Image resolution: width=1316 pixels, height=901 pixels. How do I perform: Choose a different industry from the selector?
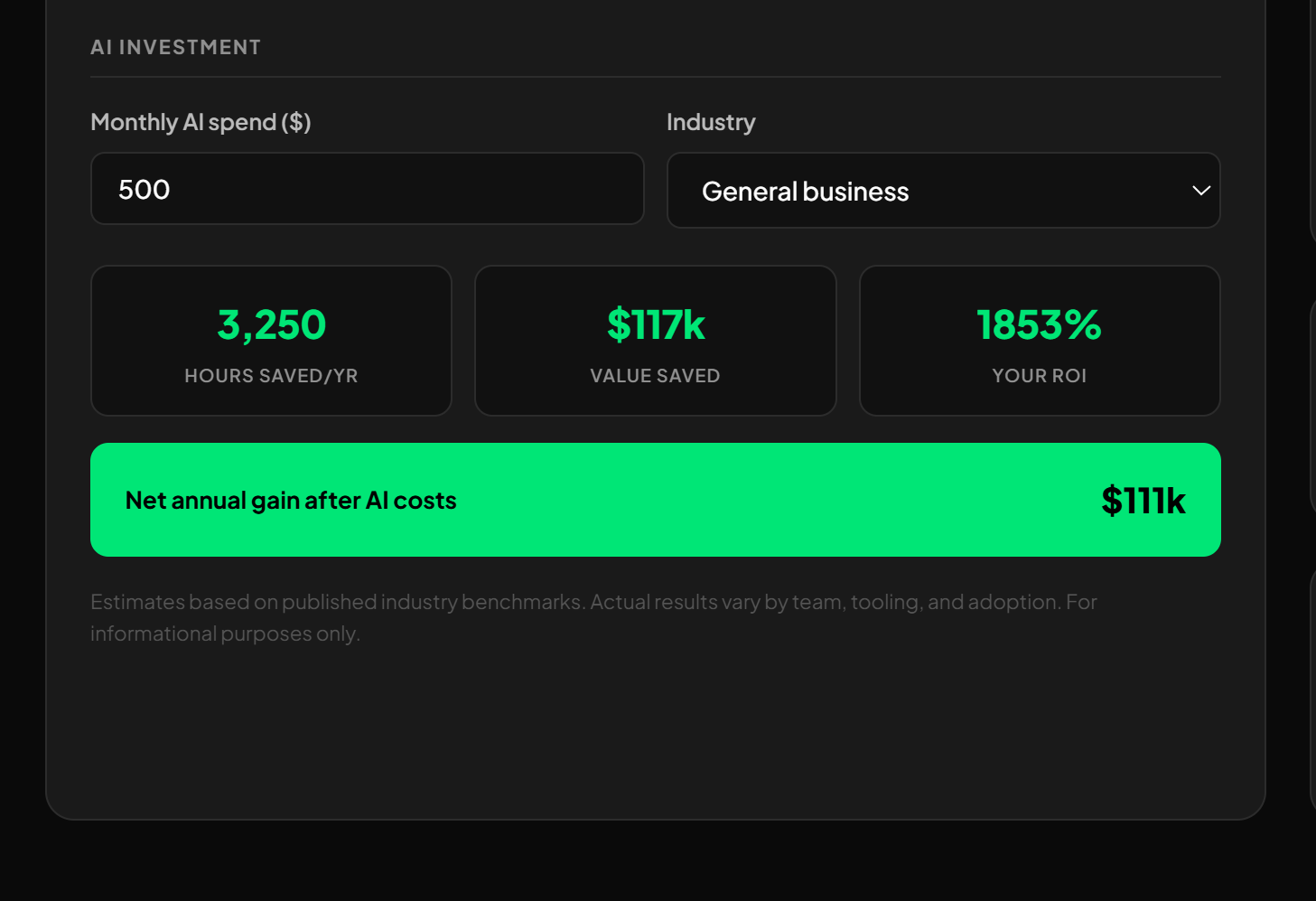[x=943, y=191]
